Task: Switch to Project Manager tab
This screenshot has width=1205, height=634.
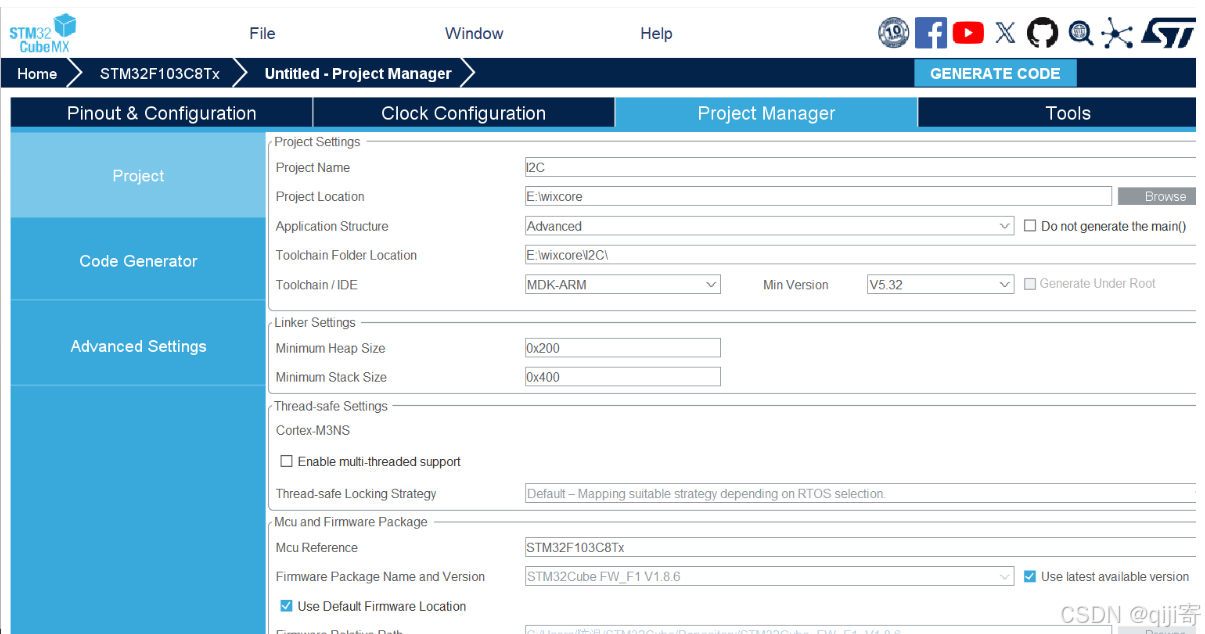Action: (x=766, y=113)
